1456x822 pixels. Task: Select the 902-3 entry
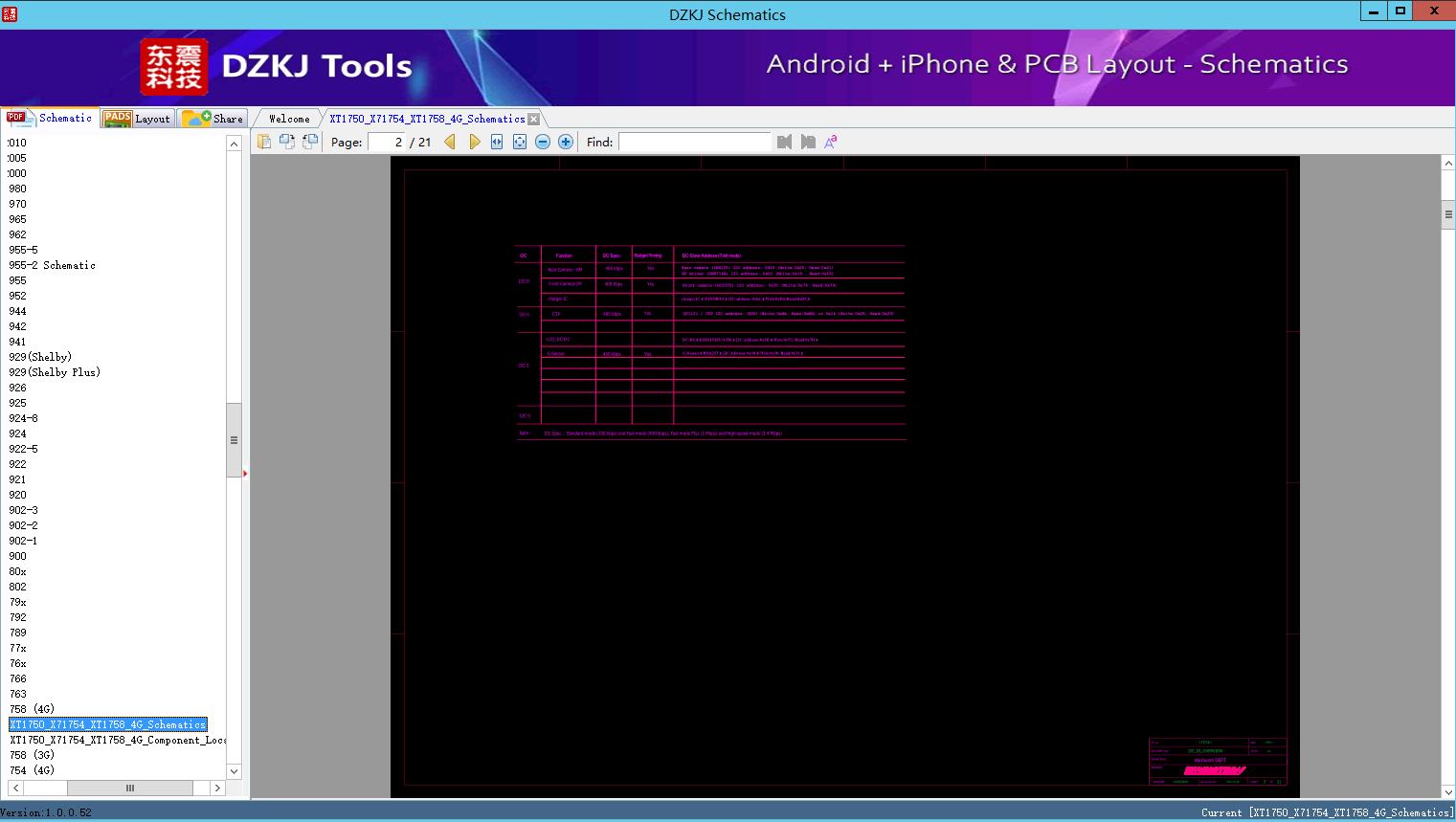click(24, 510)
